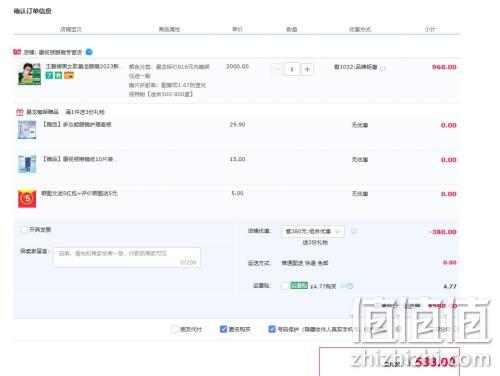
Task: Click info icon next to shop discount dropdown
Action: (x=354, y=231)
